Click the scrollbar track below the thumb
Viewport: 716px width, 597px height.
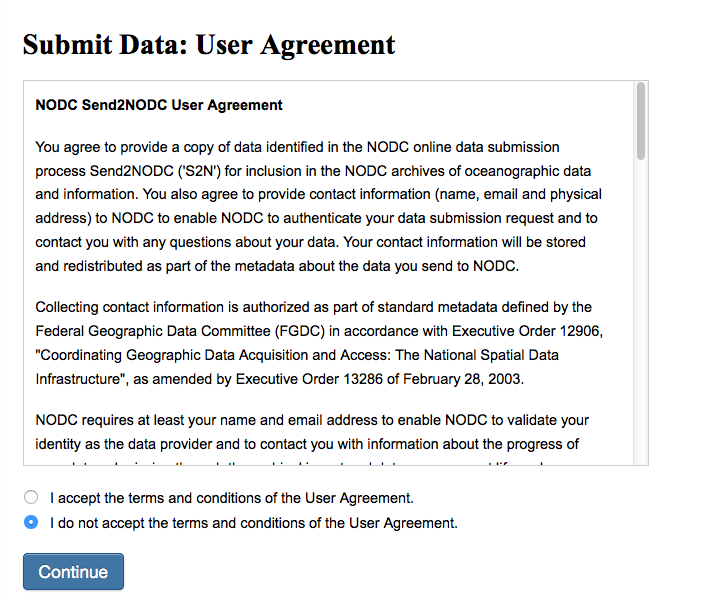pyautogui.click(x=640, y=320)
